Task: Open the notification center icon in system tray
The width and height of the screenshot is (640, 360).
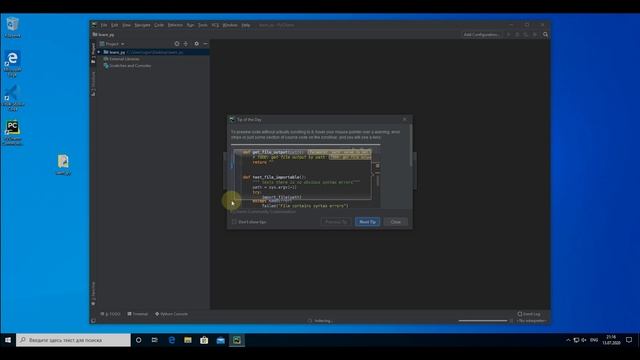Action: tap(629, 340)
